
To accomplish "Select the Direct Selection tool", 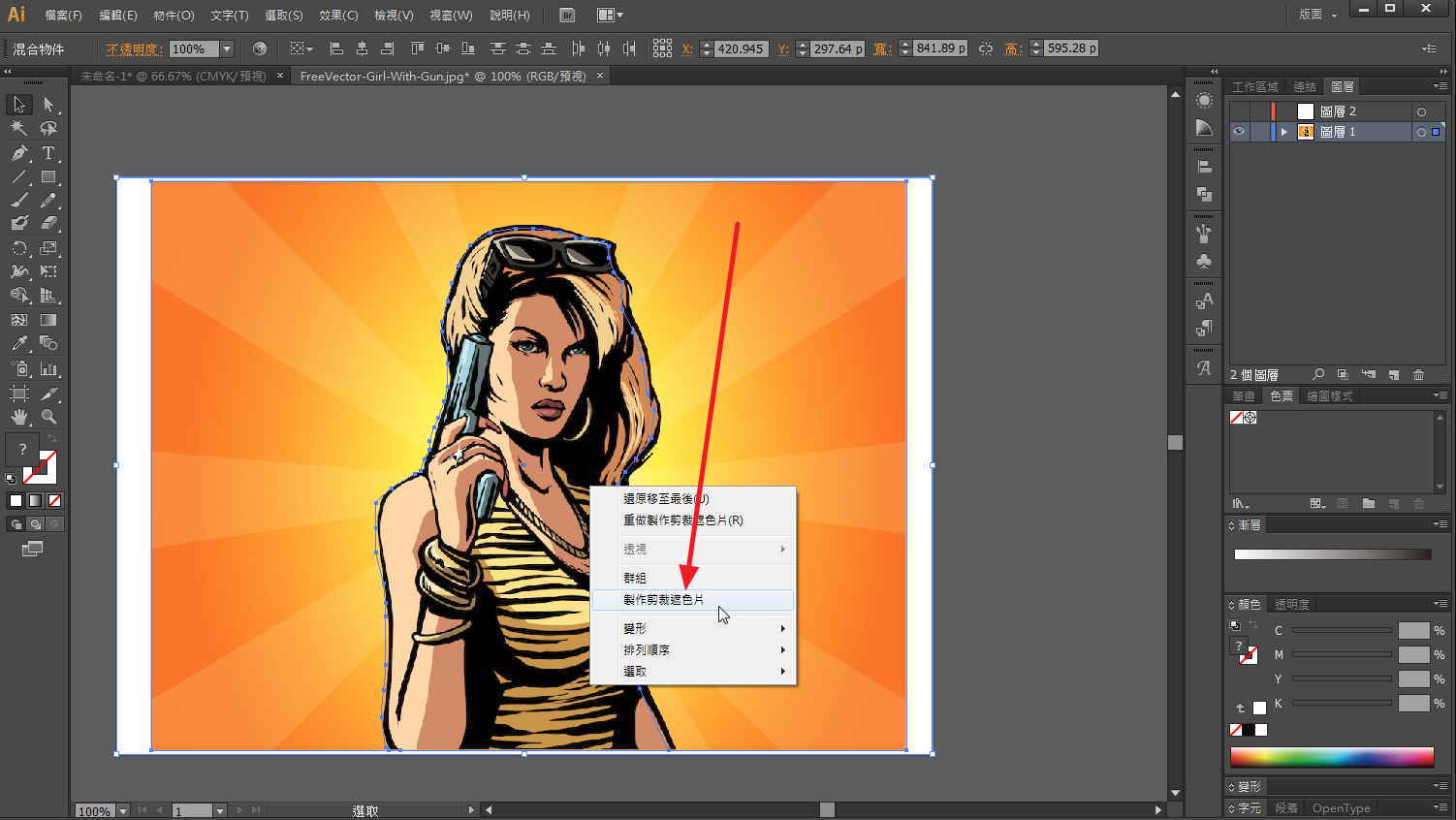I will (48, 105).
